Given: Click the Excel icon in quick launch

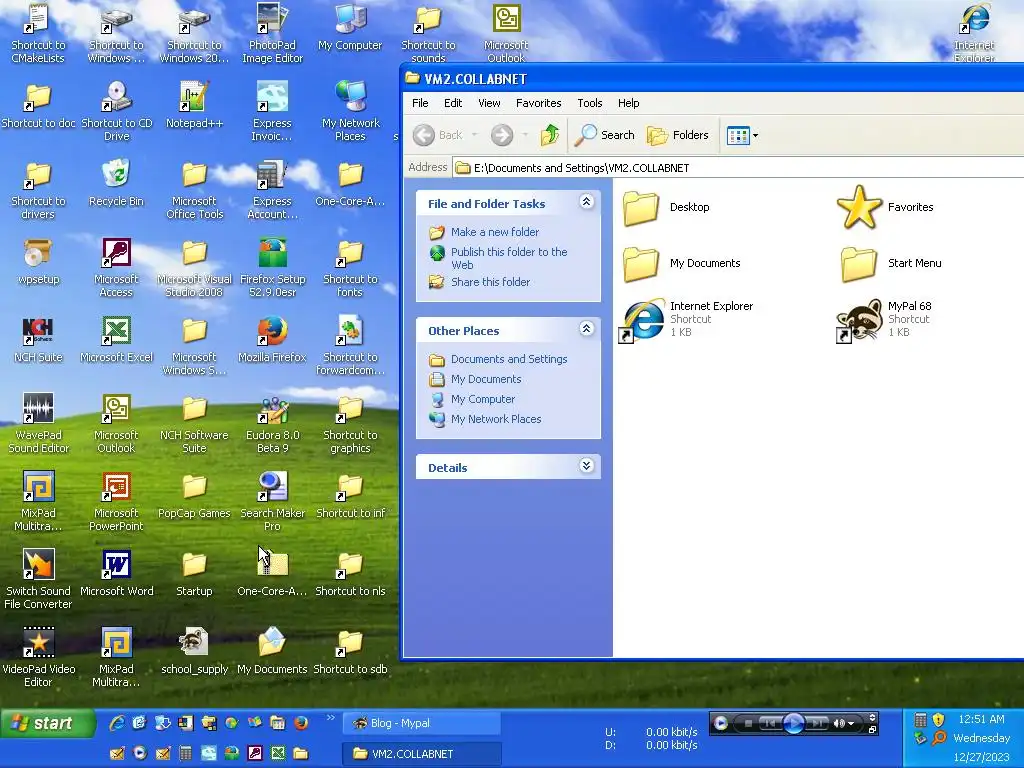Looking at the screenshot, I should click(278, 753).
